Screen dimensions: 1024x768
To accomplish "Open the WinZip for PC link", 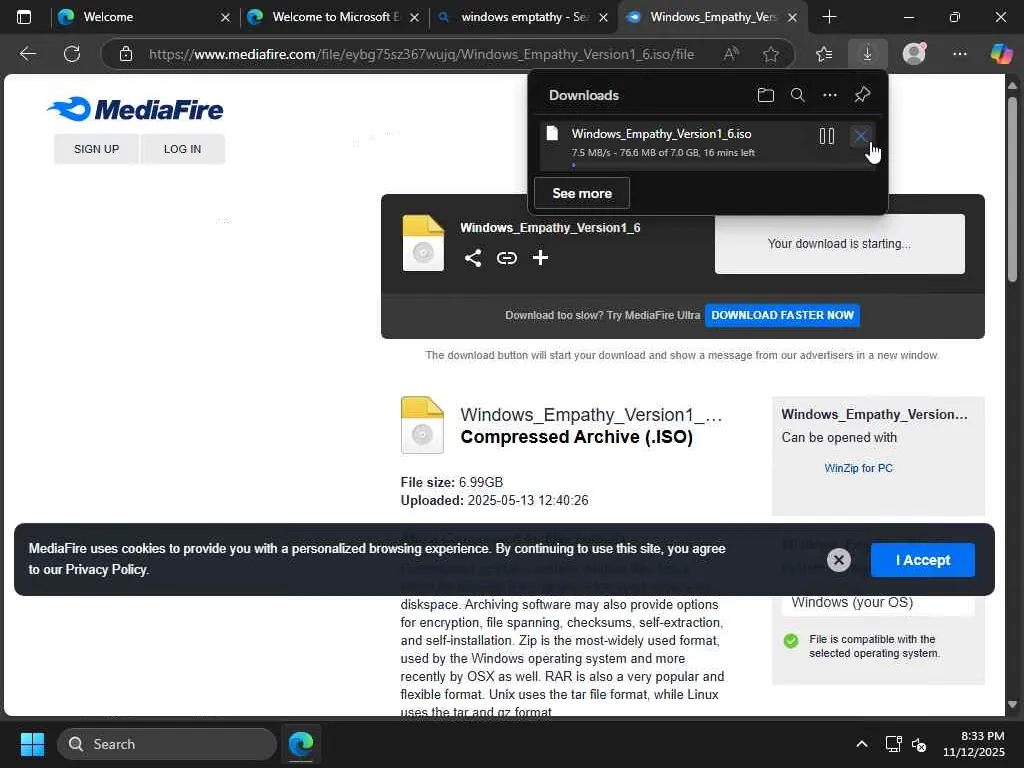I will click(858, 468).
